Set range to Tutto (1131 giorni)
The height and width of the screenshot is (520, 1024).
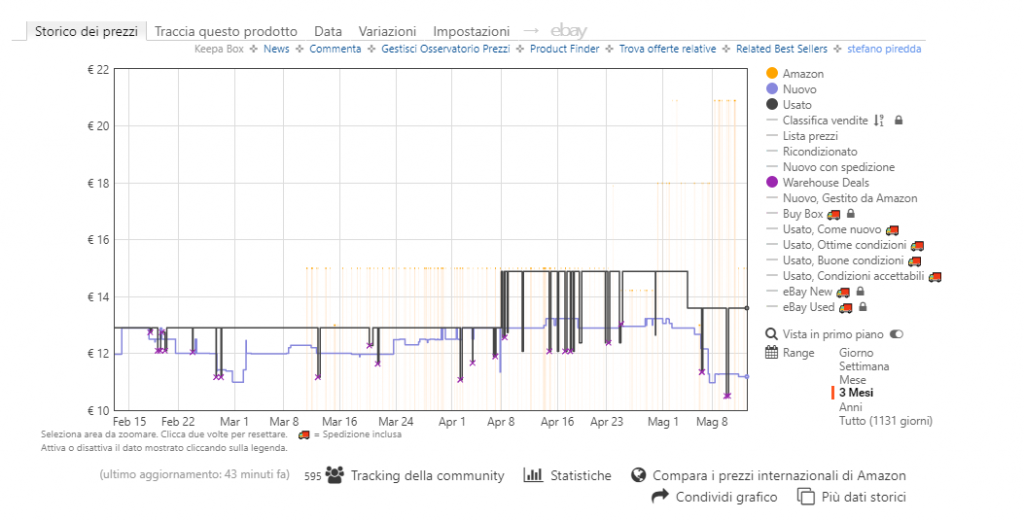pyautogui.click(x=885, y=421)
